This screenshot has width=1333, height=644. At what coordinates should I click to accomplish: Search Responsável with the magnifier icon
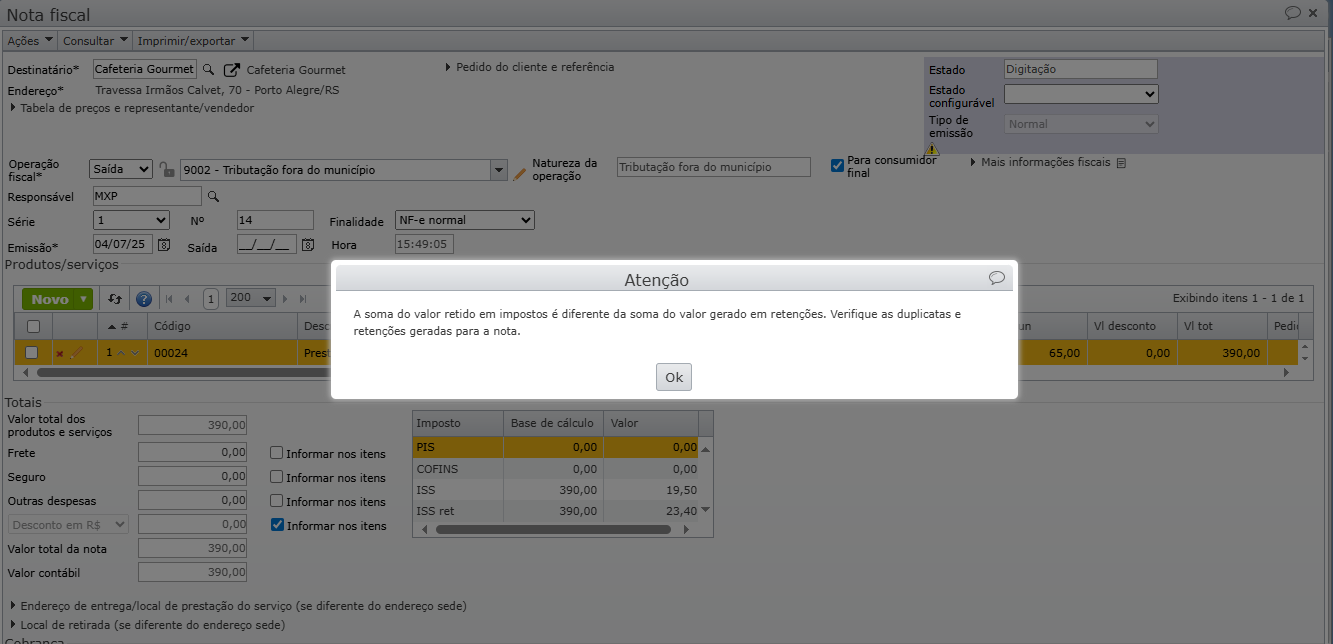[213, 196]
